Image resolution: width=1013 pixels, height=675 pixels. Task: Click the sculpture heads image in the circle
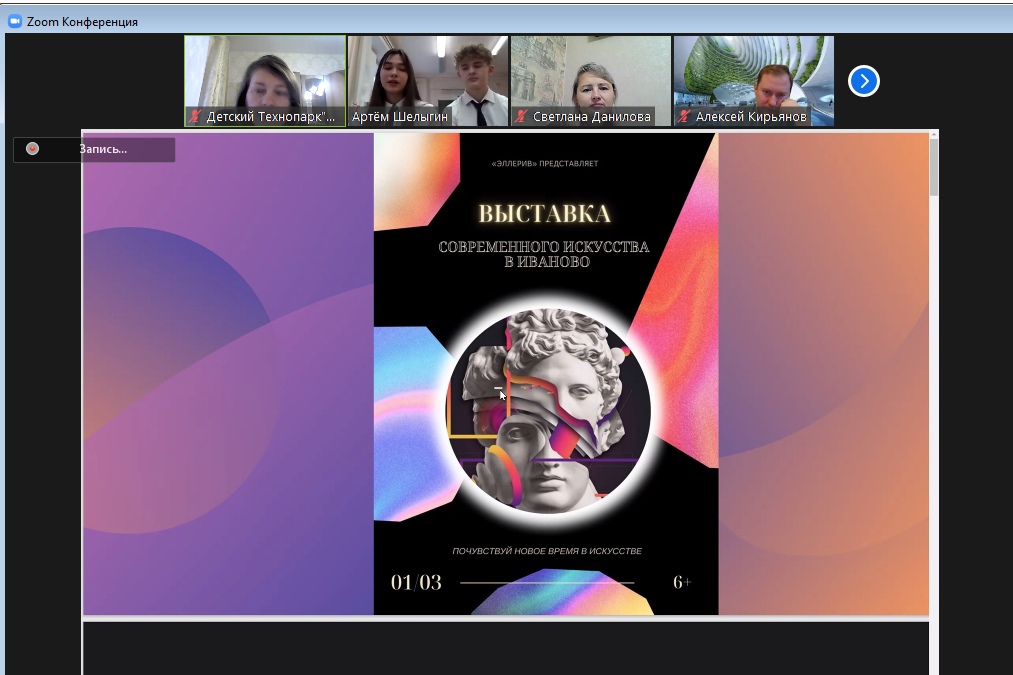point(547,412)
